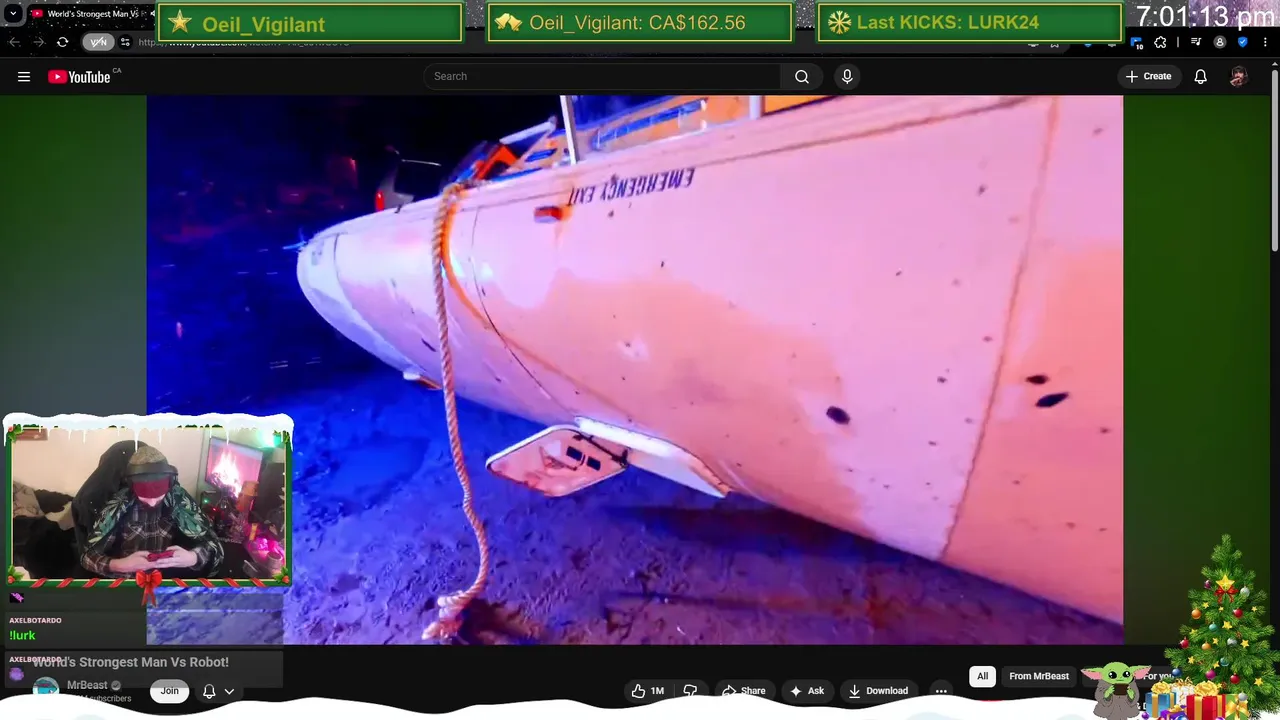The height and width of the screenshot is (720, 1280).
Task: Open browser profile icon
Action: (1219, 42)
